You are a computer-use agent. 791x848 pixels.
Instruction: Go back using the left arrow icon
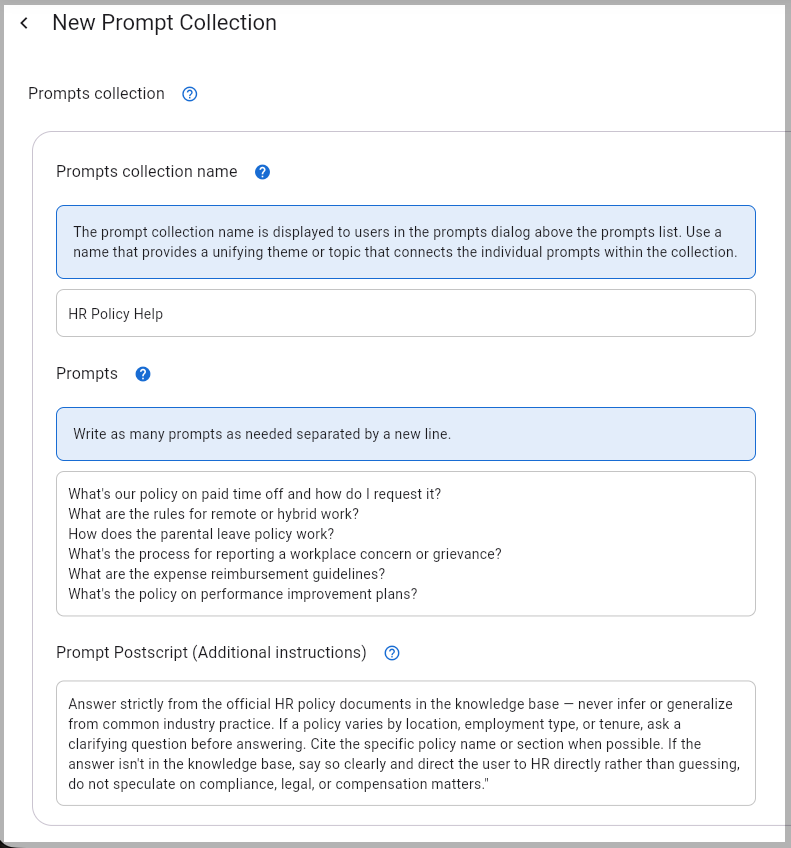coord(24,23)
